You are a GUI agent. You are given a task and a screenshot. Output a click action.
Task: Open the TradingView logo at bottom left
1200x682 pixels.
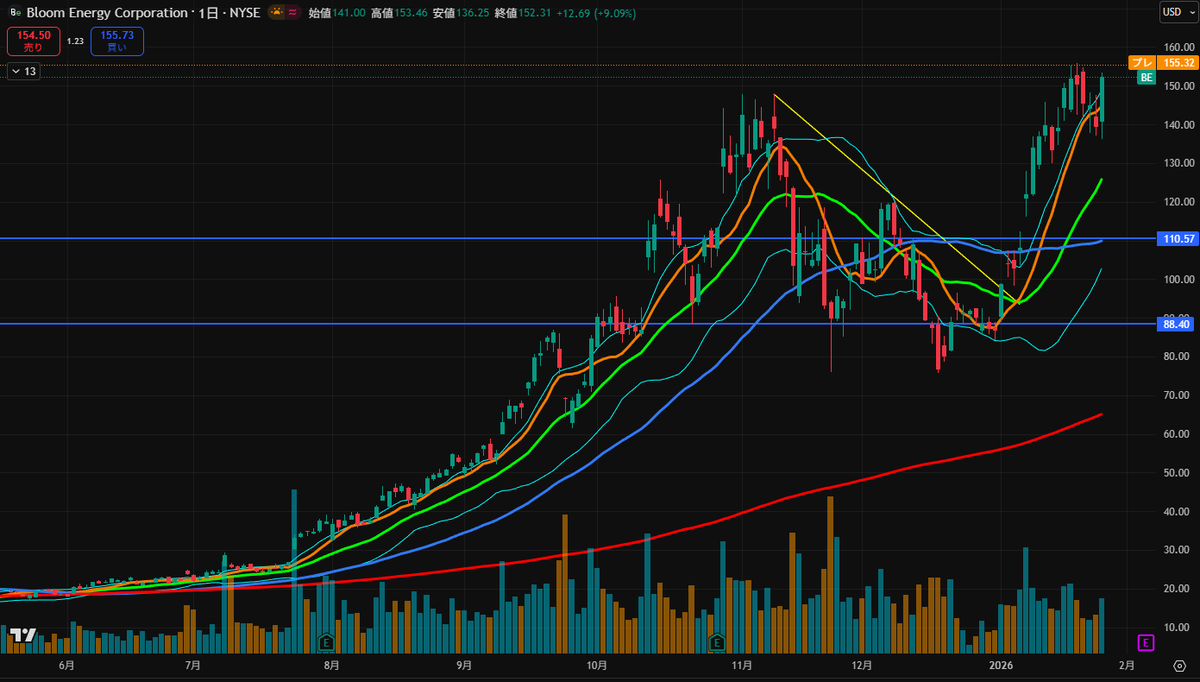(x=24, y=635)
